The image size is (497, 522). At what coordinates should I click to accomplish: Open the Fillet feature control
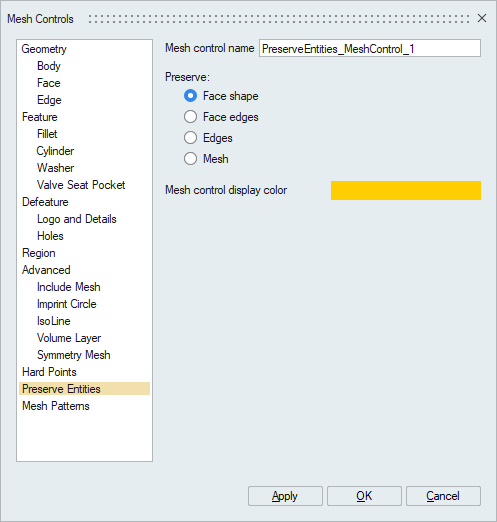click(47, 134)
